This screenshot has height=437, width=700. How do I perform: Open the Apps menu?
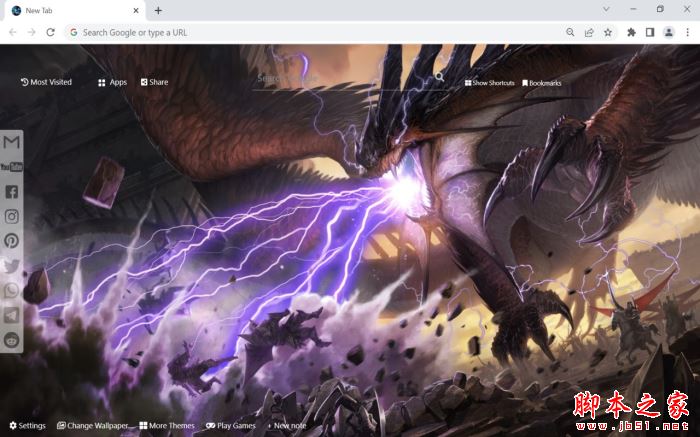[112, 82]
